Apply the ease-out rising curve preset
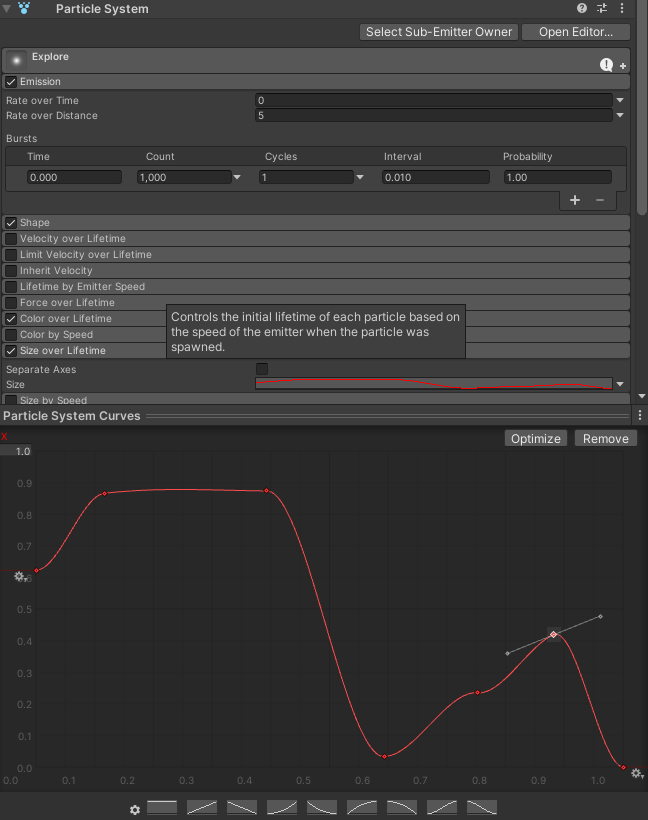This screenshot has width=648, height=820. [x=362, y=807]
